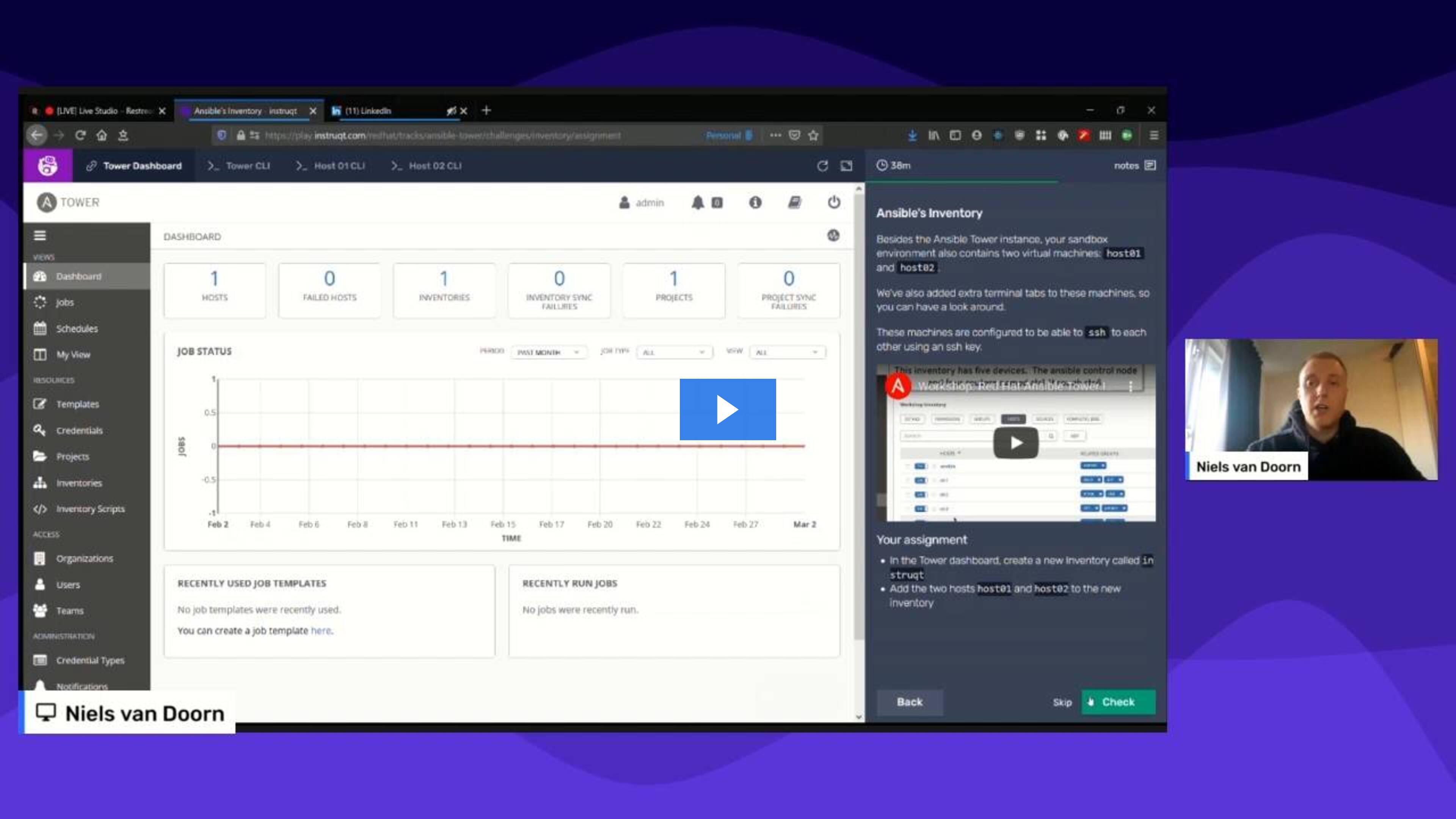Open a new browser tab
Image resolution: width=1456 pixels, height=819 pixels.
click(486, 111)
